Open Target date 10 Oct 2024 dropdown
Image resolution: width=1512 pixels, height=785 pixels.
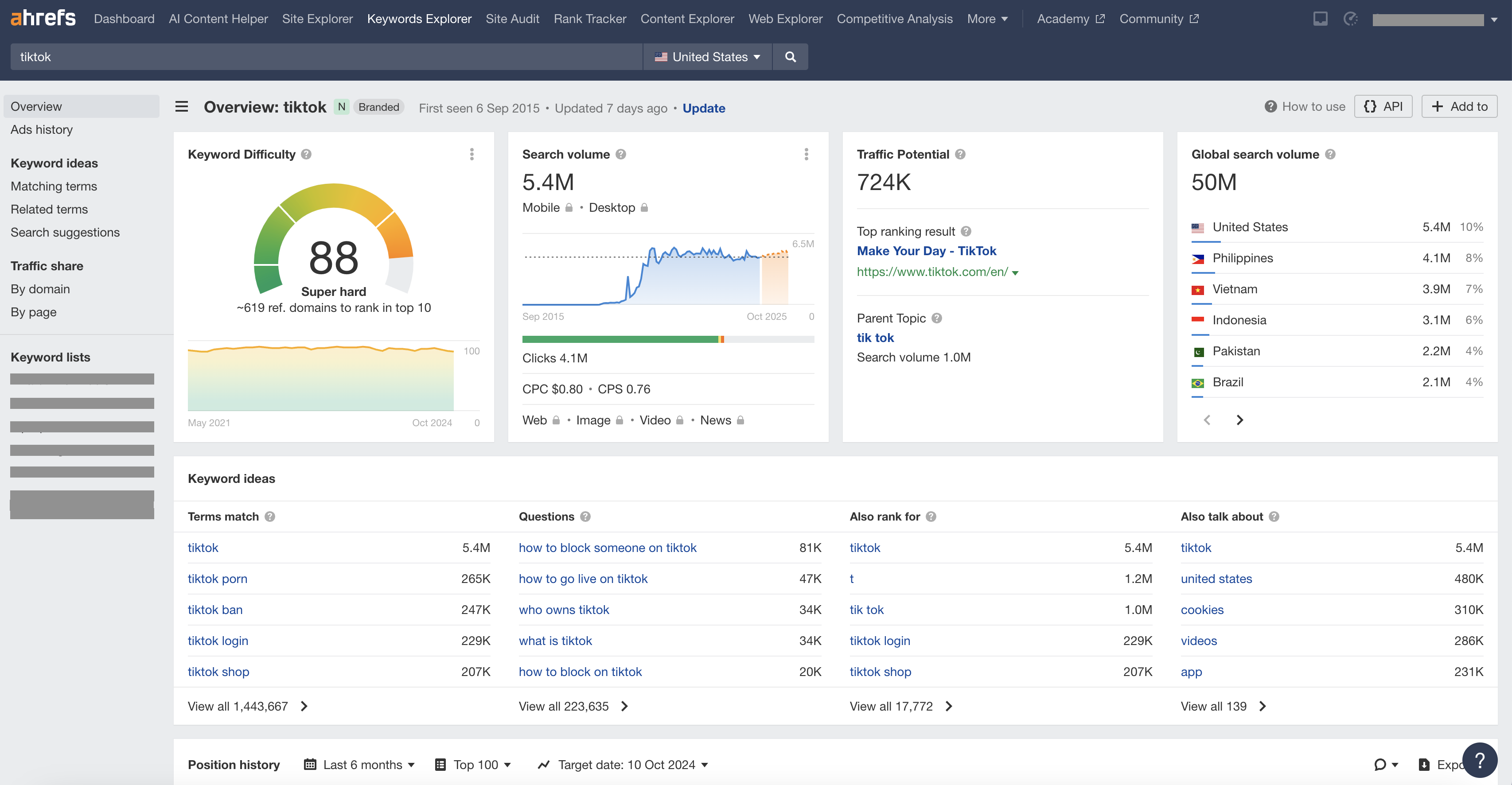[624, 765]
